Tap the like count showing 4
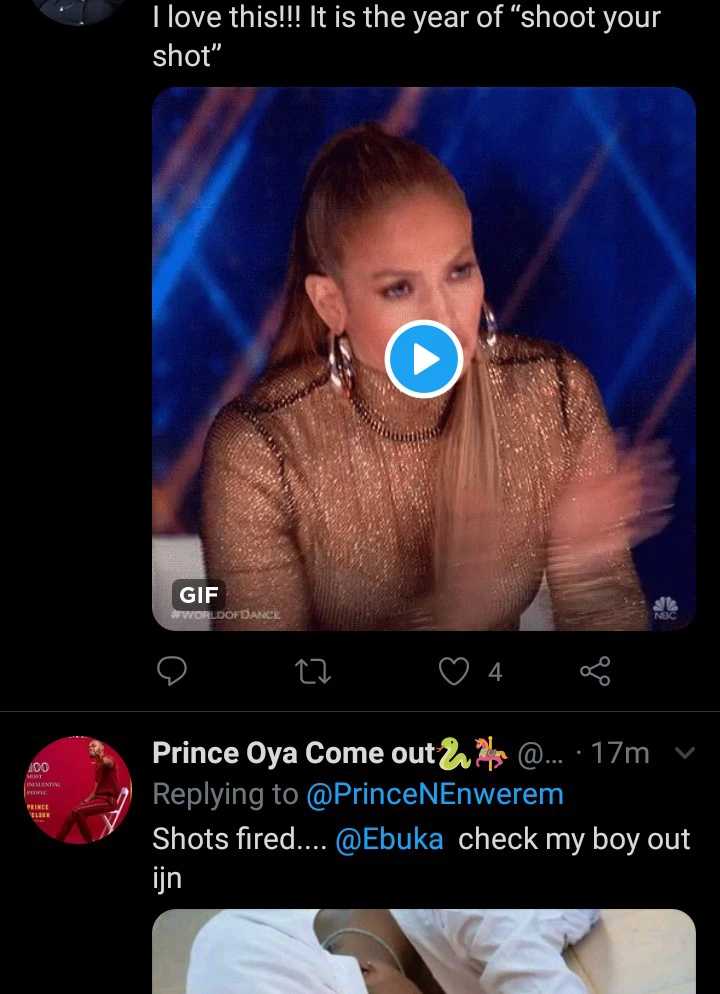 point(495,672)
